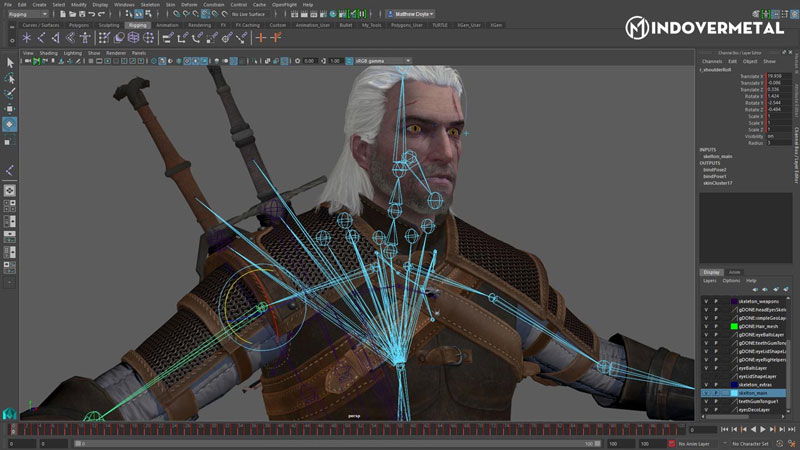Open the Matthew Doyle account dropdown

point(411,14)
